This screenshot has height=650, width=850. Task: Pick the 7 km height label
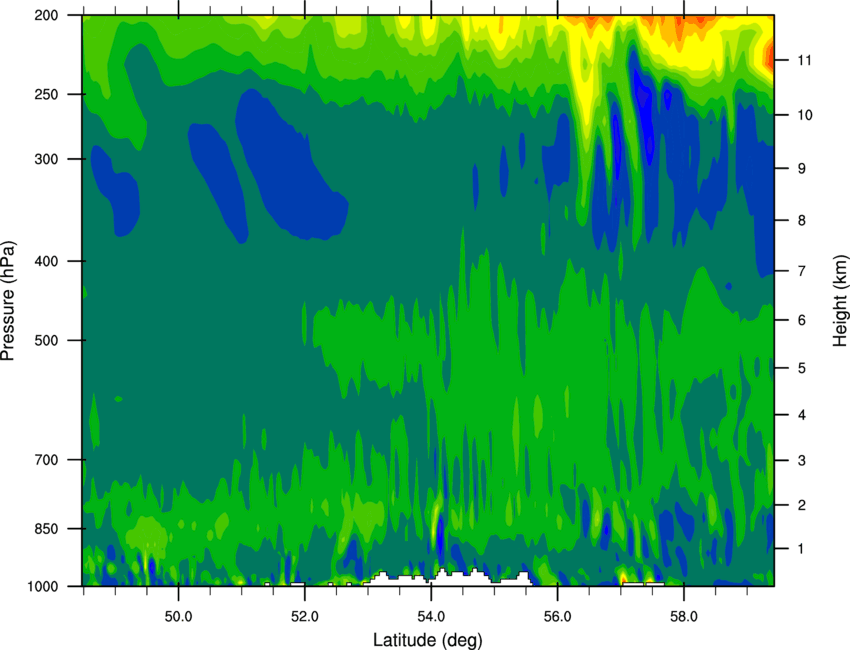802,271
